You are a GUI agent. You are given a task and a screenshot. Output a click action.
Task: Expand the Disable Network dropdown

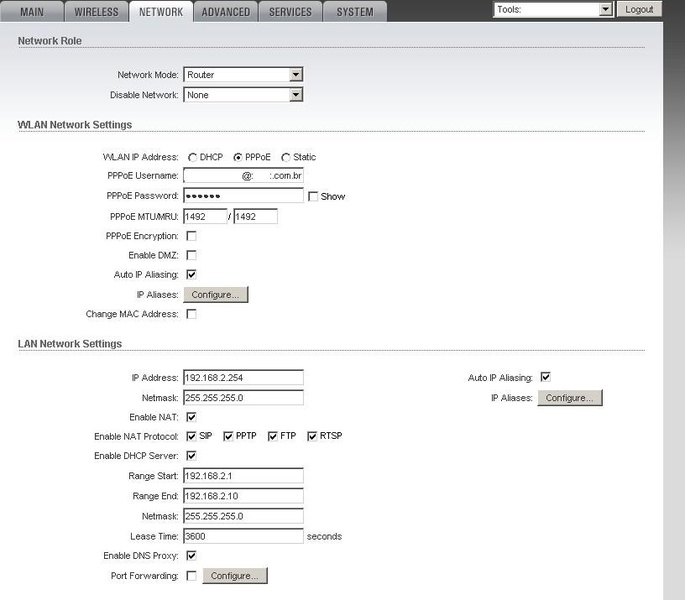point(243,95)
